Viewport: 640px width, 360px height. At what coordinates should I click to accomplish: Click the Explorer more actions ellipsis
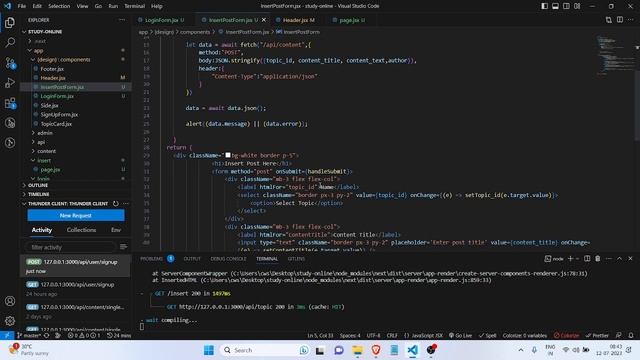[122, 20]
